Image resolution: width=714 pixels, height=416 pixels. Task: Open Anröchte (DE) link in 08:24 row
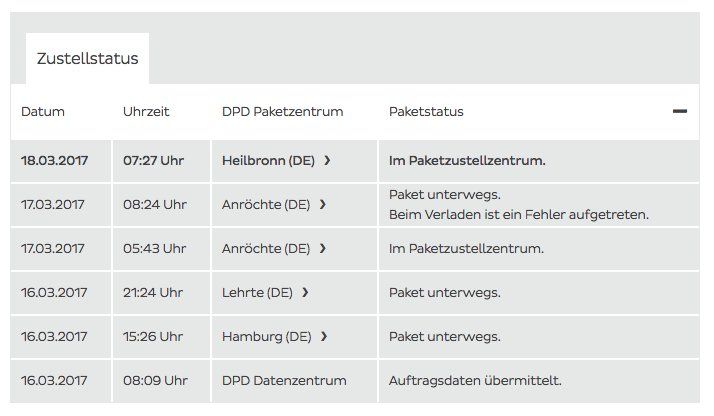coord(266,204)
